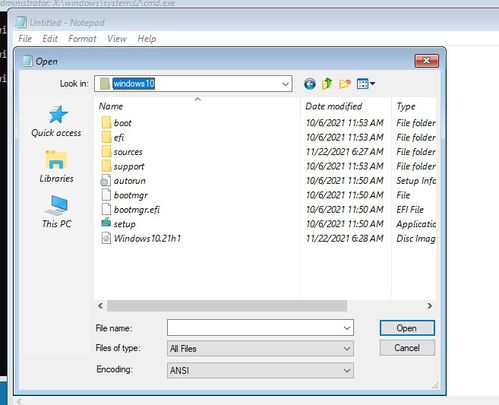Open the View menu icon dropdown
Screen dimensions: 499x405
pos(366,84)
